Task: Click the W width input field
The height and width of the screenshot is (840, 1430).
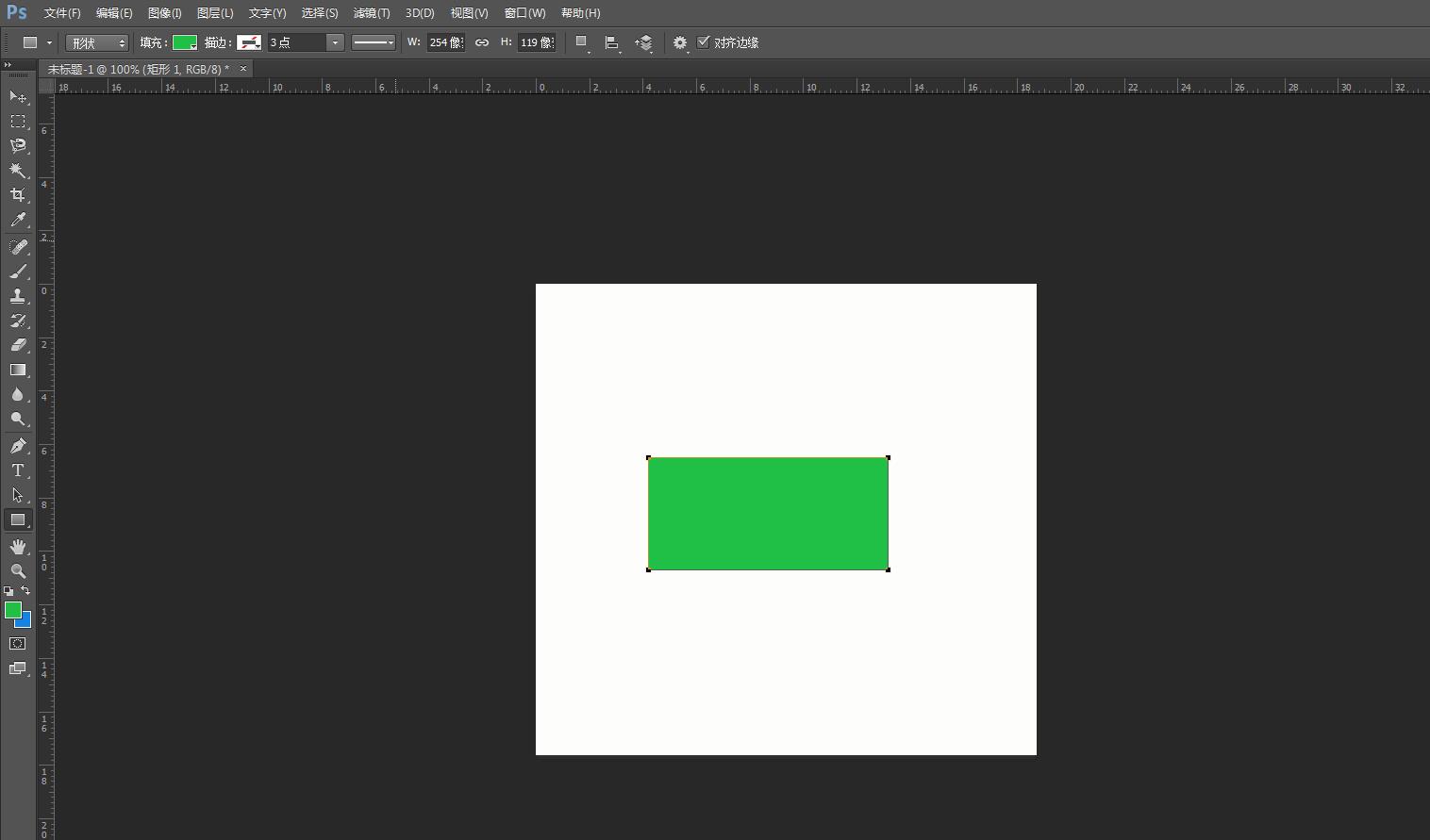Action: 445,42
